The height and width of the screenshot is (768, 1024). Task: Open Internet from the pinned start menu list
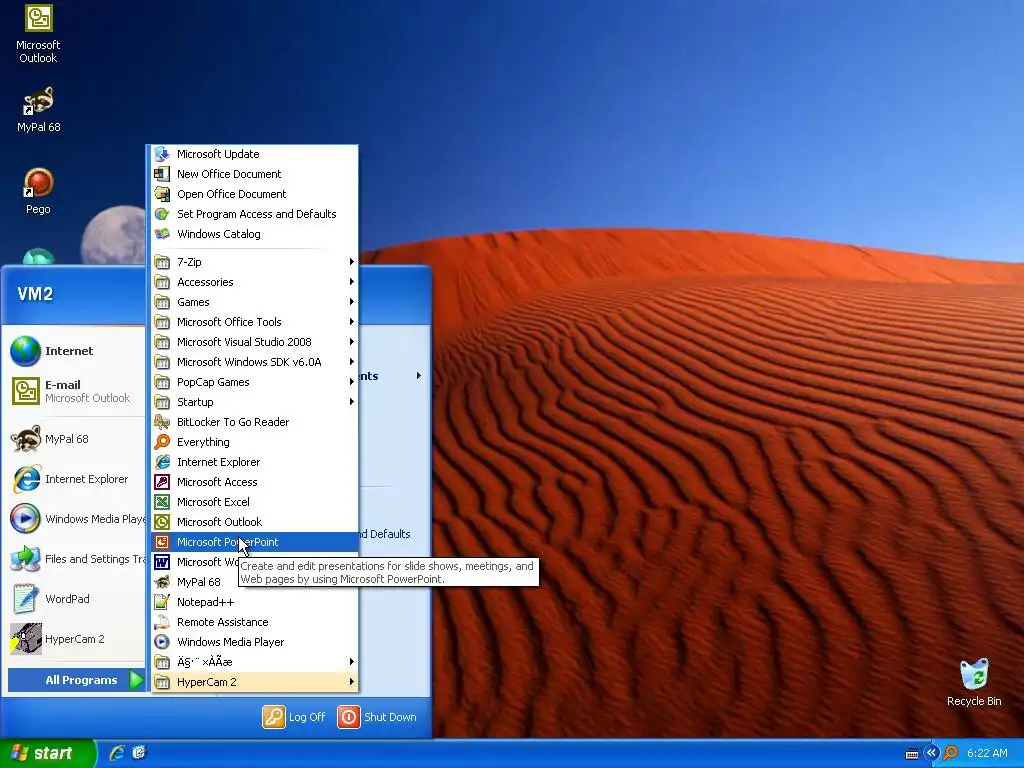pyautogui.click(x=76, y=351)
